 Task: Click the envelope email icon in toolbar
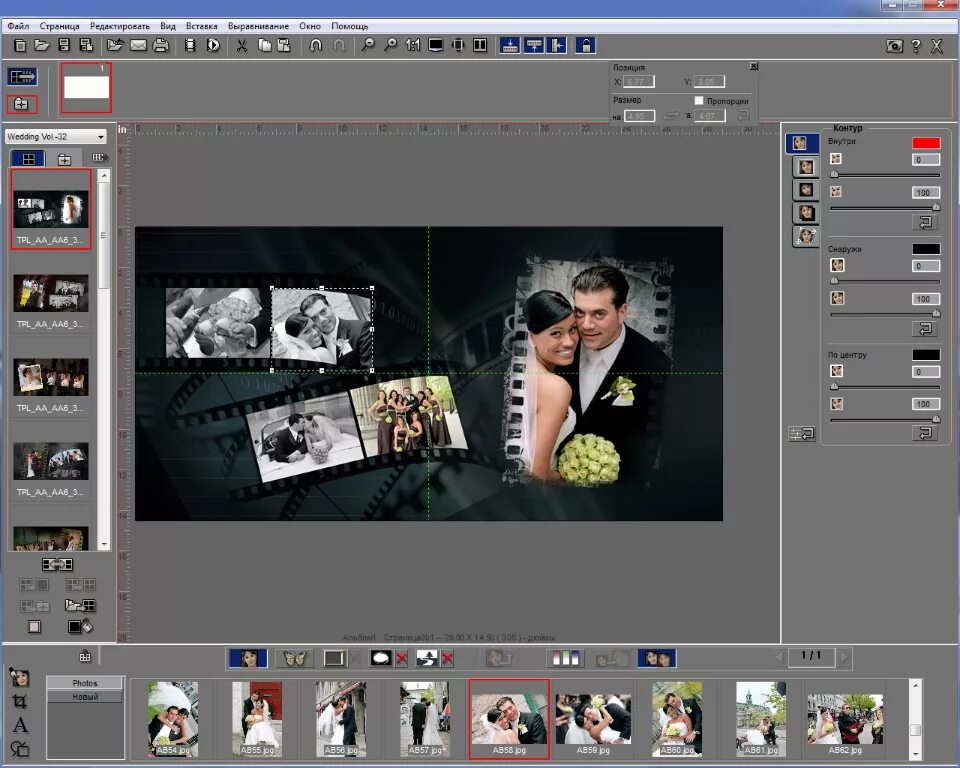click(136, 45)
